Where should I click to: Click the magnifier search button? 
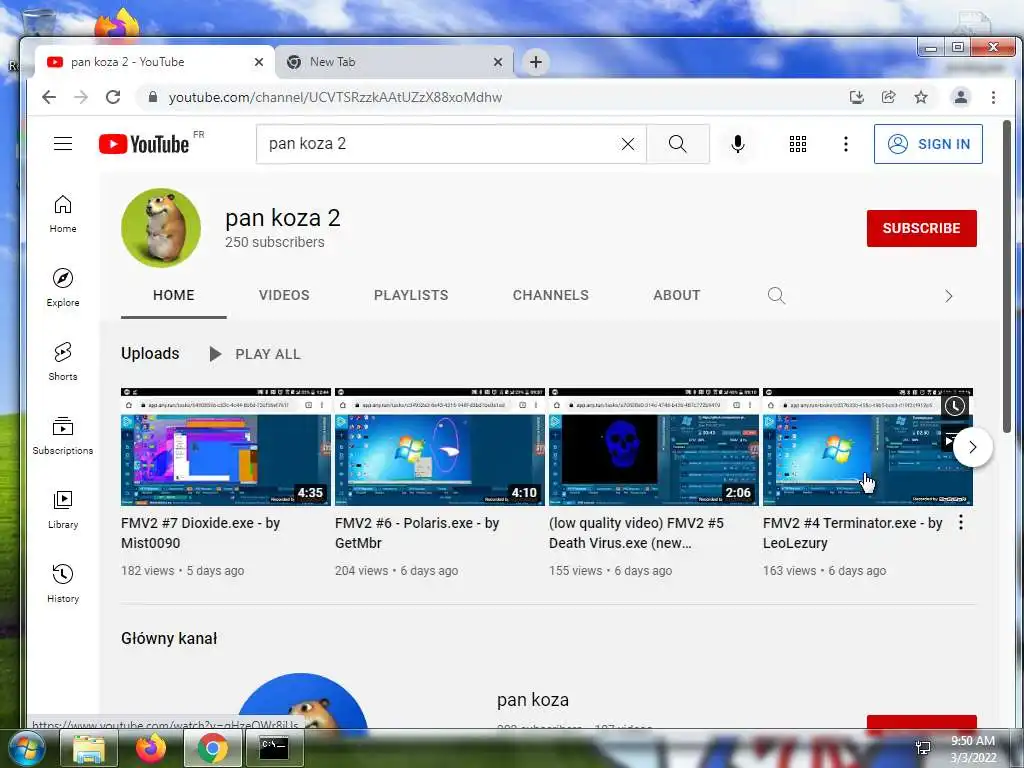click(678, 144)
